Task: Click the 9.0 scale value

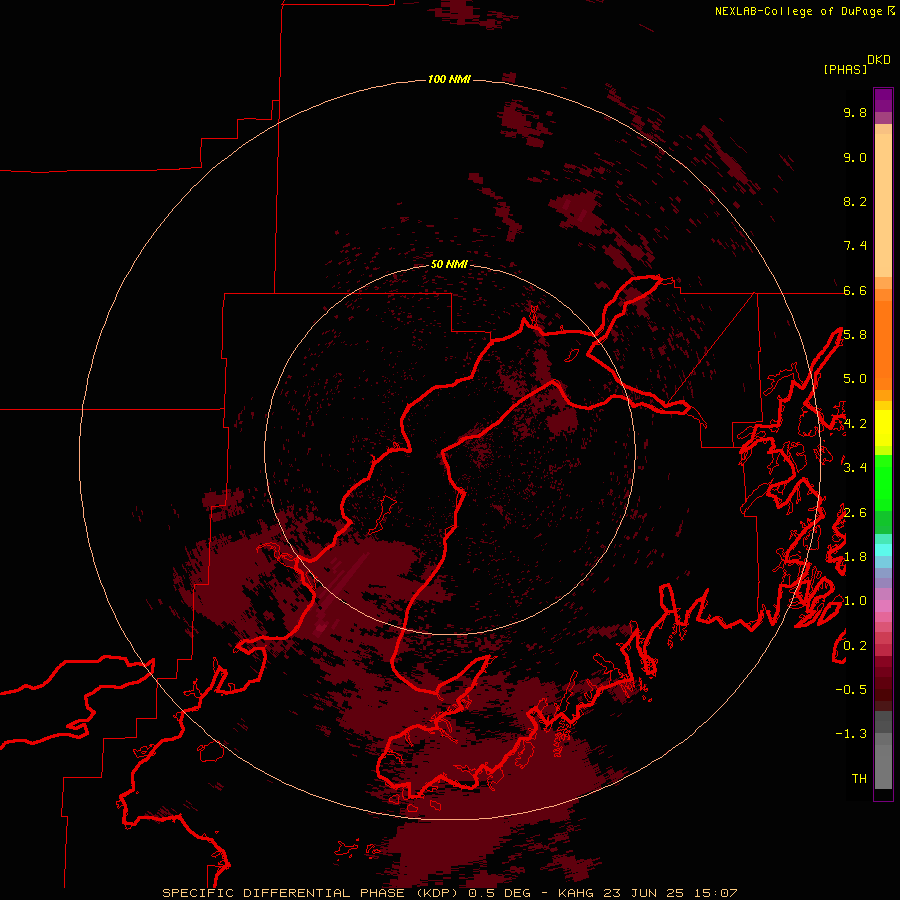Action: tap(855, 158)
